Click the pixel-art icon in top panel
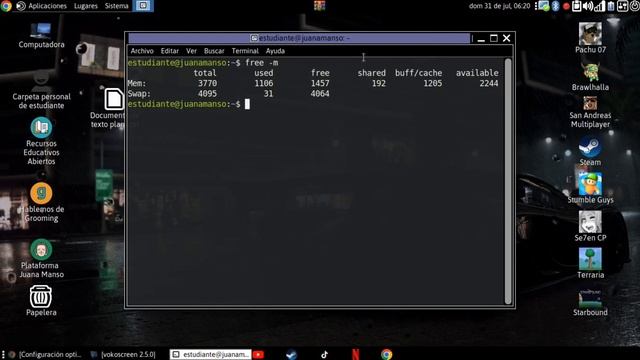The image size is (640, 360). pyautogui.click(x=320, y=5)
